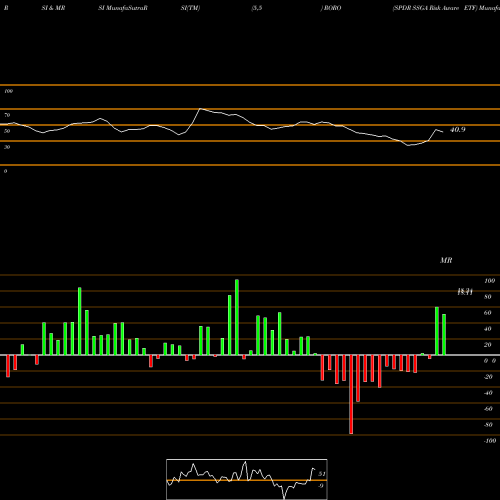Image resolution: width=500 pixels, height=500 pixels.
Task: Click "SI & MR" in the header
Action: click(x=53, y=8)
